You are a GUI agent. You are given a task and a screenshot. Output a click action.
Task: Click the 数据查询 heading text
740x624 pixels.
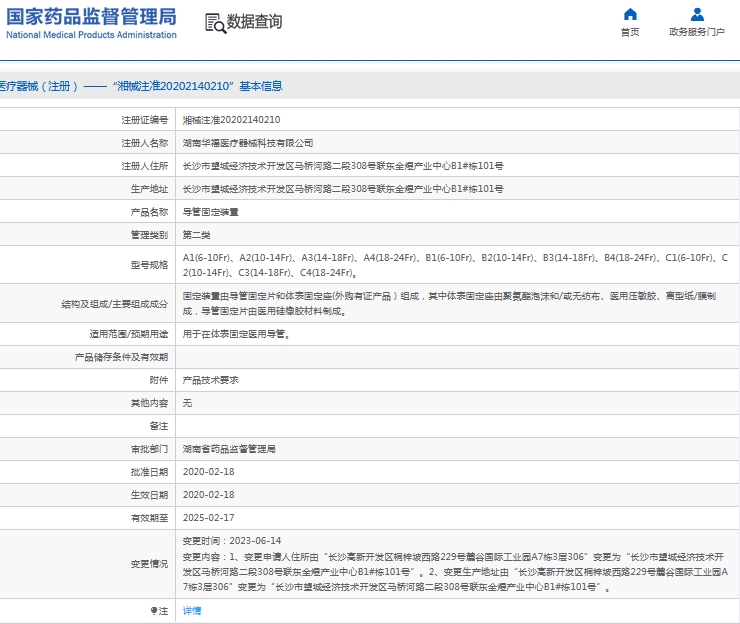[x=254, y=22]
